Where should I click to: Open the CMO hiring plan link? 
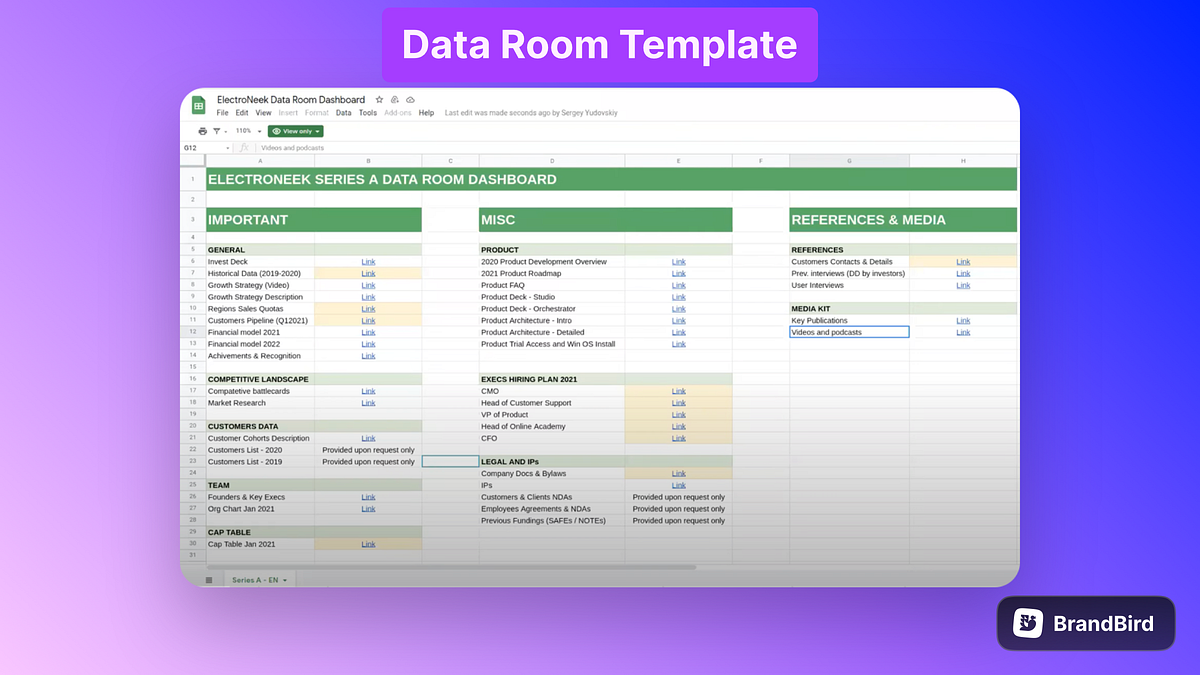(x=679, y=391)
